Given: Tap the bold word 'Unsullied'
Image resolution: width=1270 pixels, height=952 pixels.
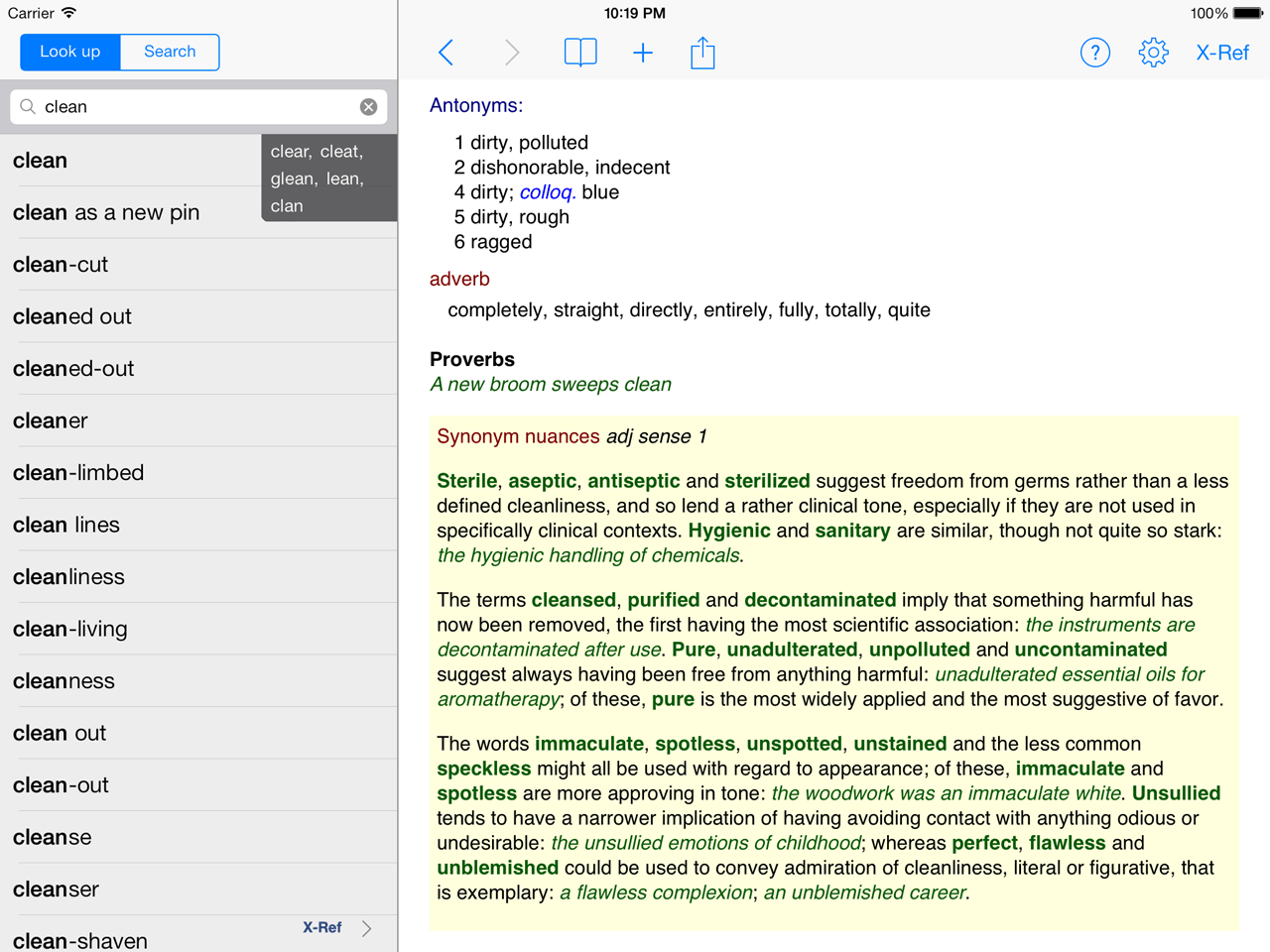Looking at the screenshot, I should coord(1177,793).
